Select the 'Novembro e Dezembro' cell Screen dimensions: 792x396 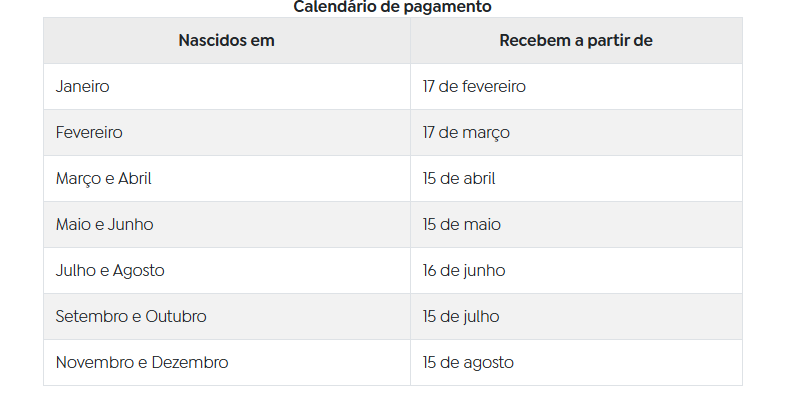click(227, 362)
